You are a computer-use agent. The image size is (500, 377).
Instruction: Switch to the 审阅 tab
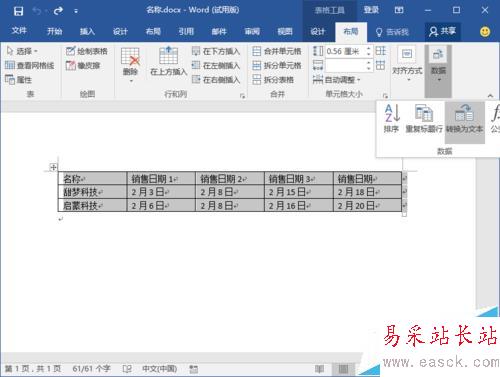click(x=252, y=31)
